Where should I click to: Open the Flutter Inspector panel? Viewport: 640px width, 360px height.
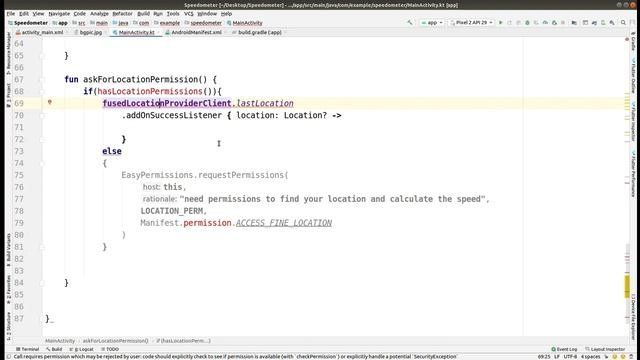click(633, 122)
